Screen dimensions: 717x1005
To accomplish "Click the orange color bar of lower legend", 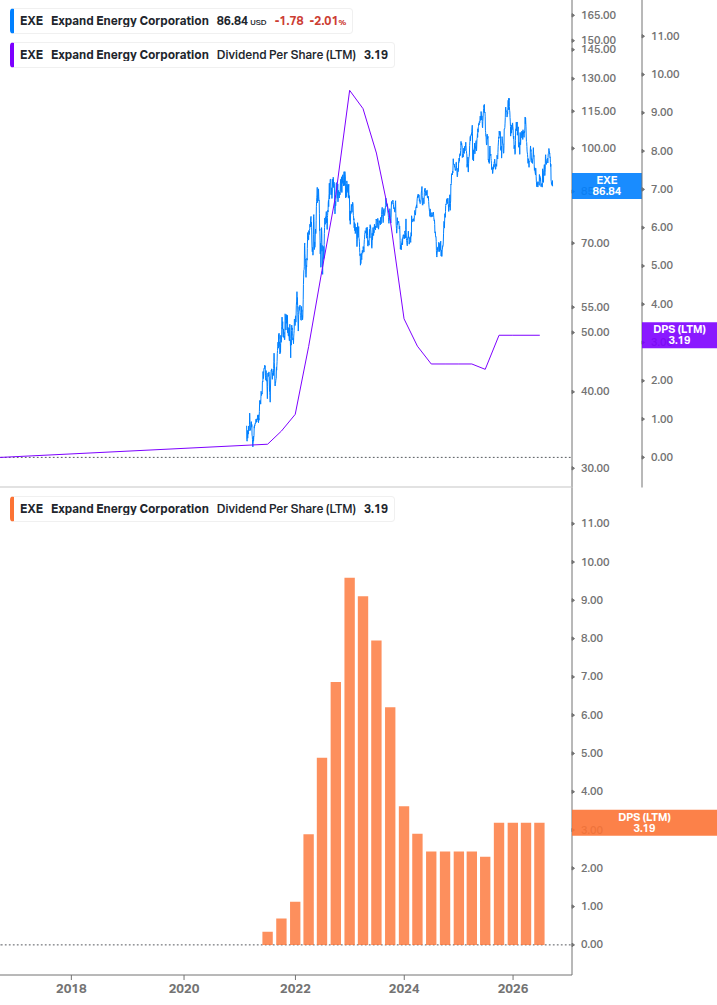I will pyautogui.click(x=12, y=509).
